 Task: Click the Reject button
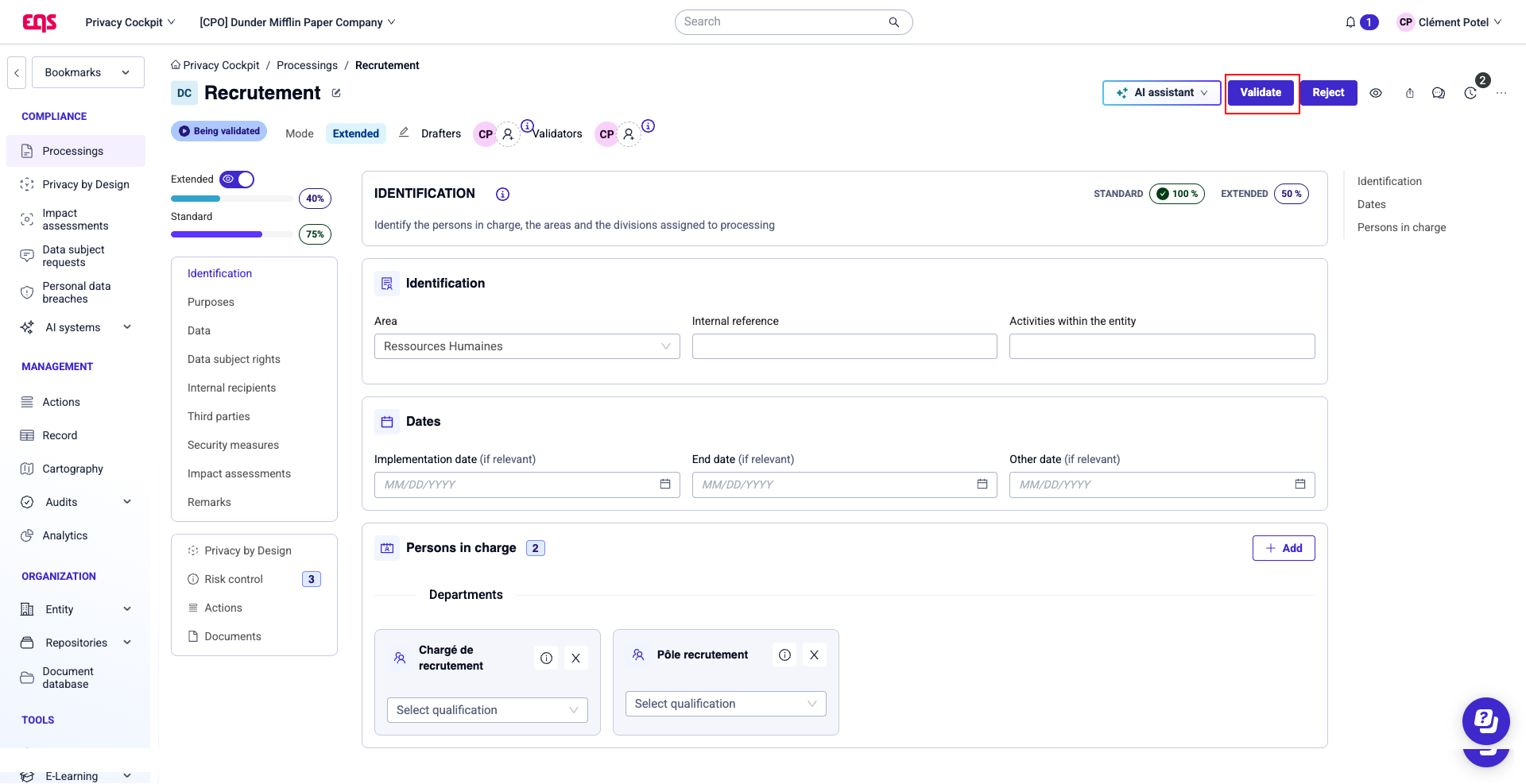tap(1328, 93)
